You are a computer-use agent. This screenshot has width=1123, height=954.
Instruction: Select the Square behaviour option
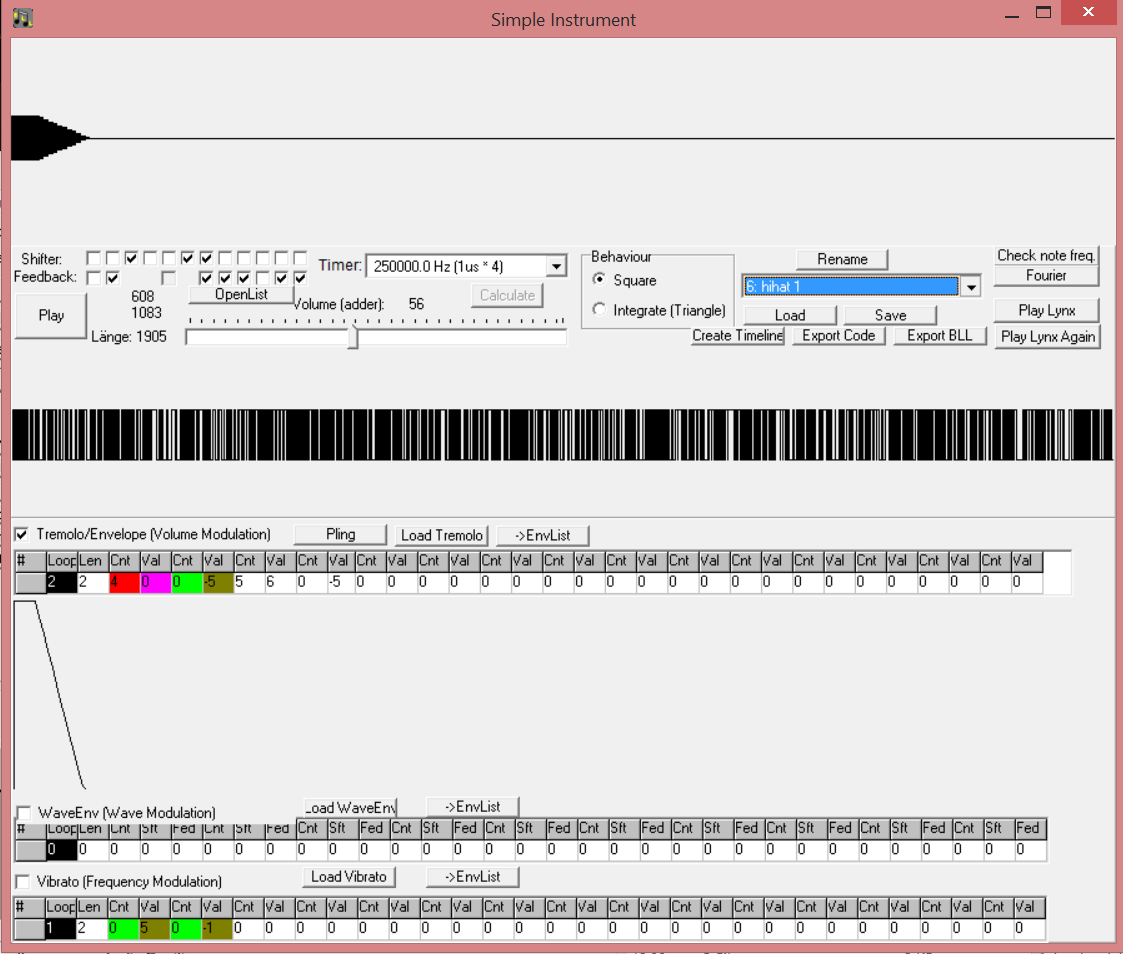pos(600,280)
